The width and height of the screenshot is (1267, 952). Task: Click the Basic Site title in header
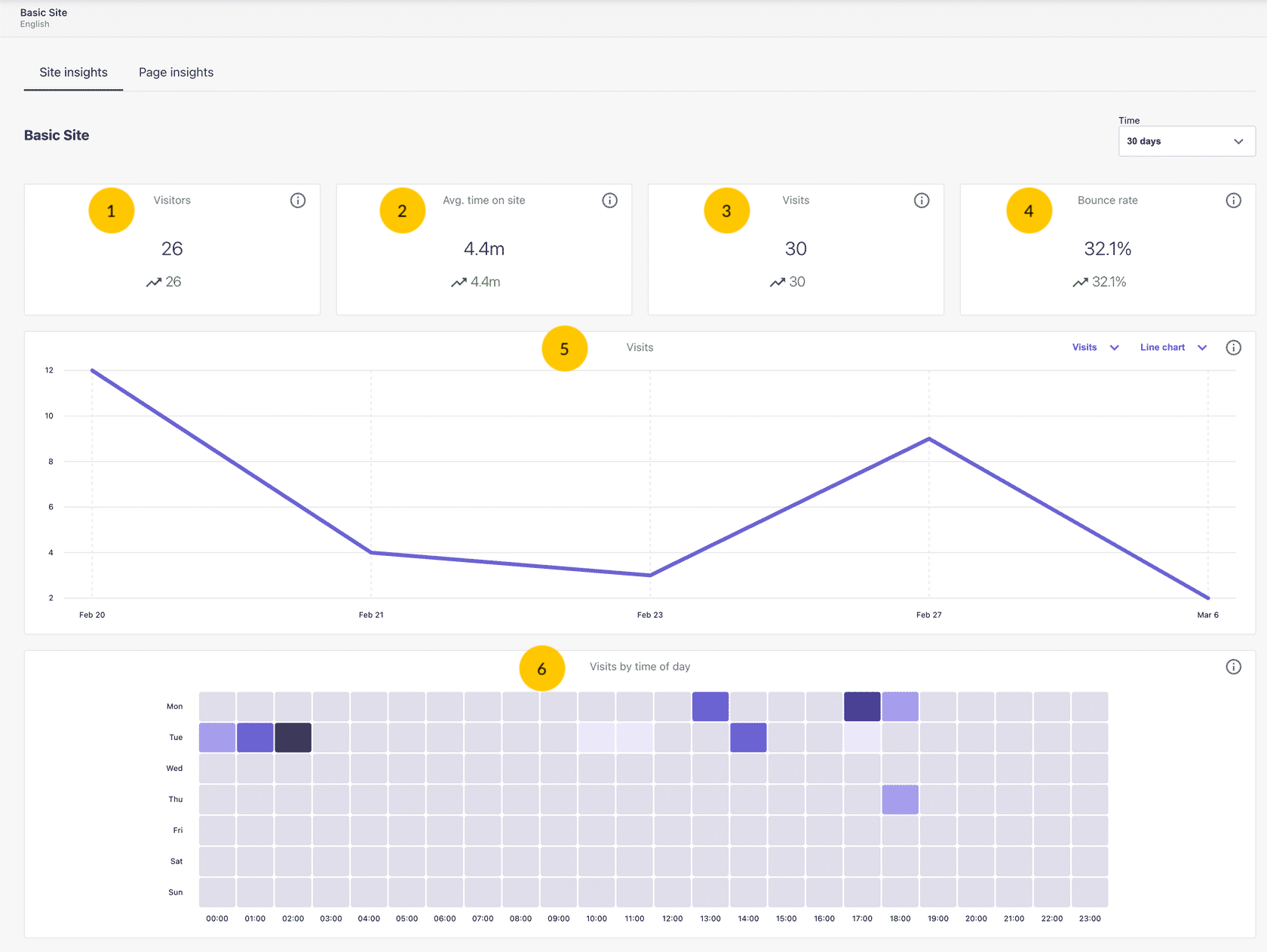pos(44,13)
